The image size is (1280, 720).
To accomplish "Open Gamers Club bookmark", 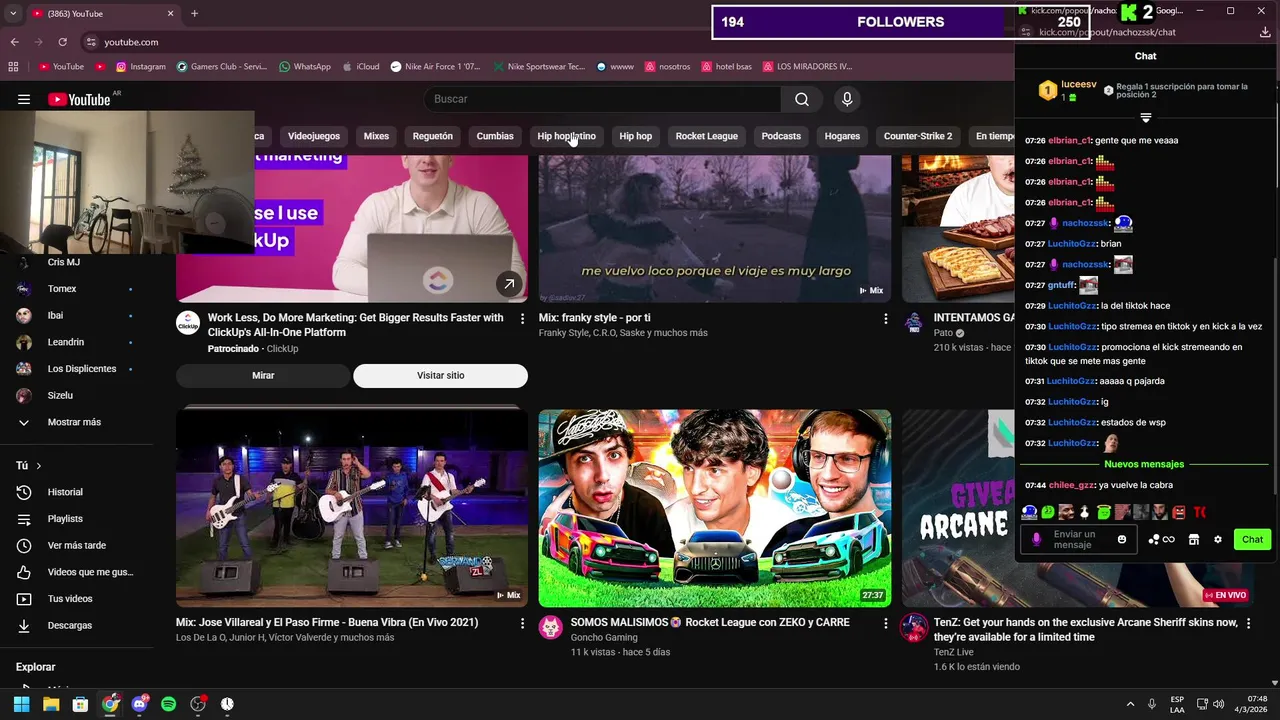I will click(x=222, y=67).
